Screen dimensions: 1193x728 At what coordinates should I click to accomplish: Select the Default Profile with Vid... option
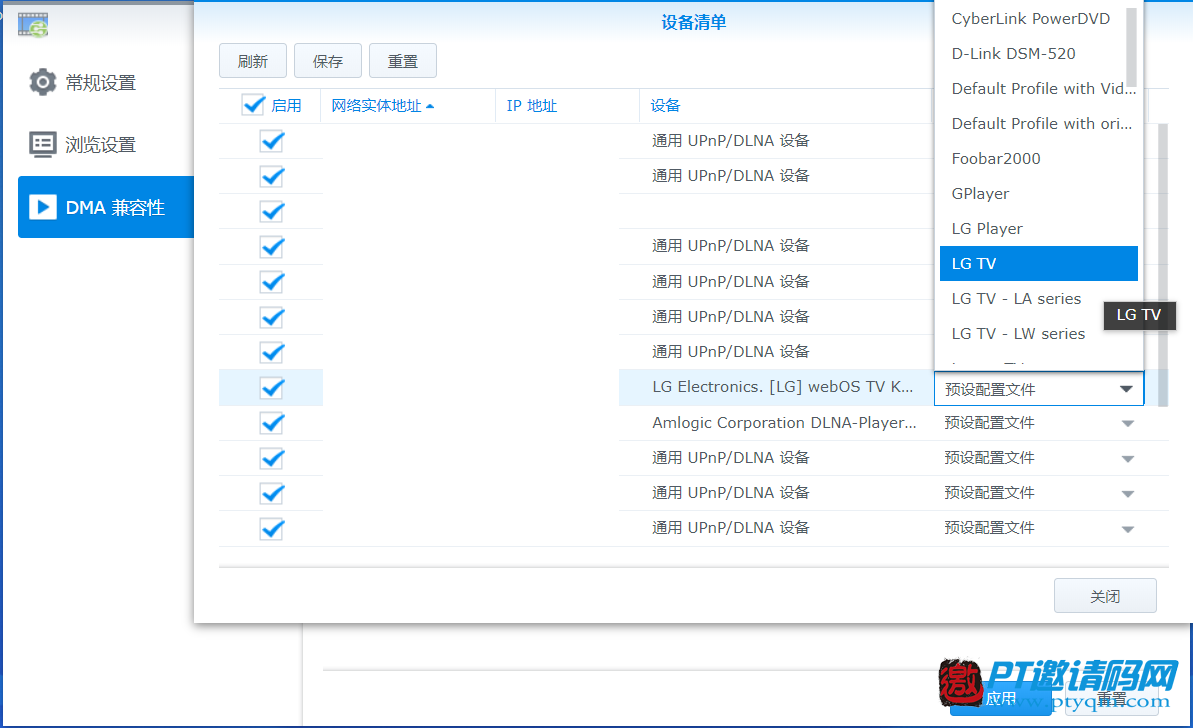tap(1039, 89)
